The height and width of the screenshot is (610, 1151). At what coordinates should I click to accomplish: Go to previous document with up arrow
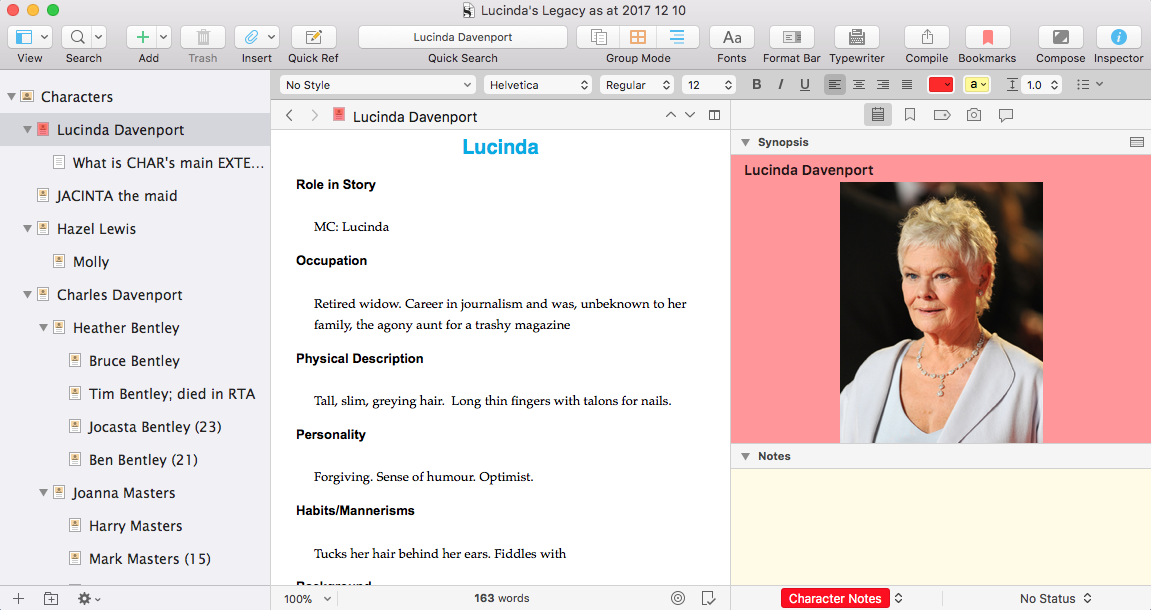point(671,115)
